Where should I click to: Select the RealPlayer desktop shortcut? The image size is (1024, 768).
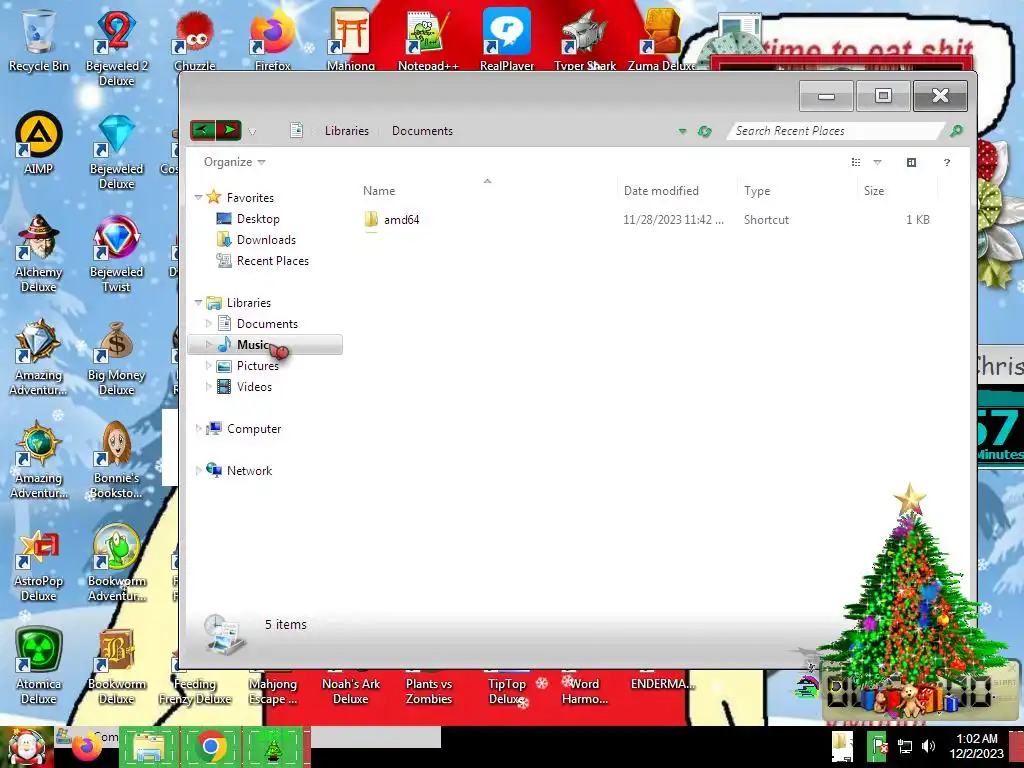pyautogui.click(x=507, y=39)
